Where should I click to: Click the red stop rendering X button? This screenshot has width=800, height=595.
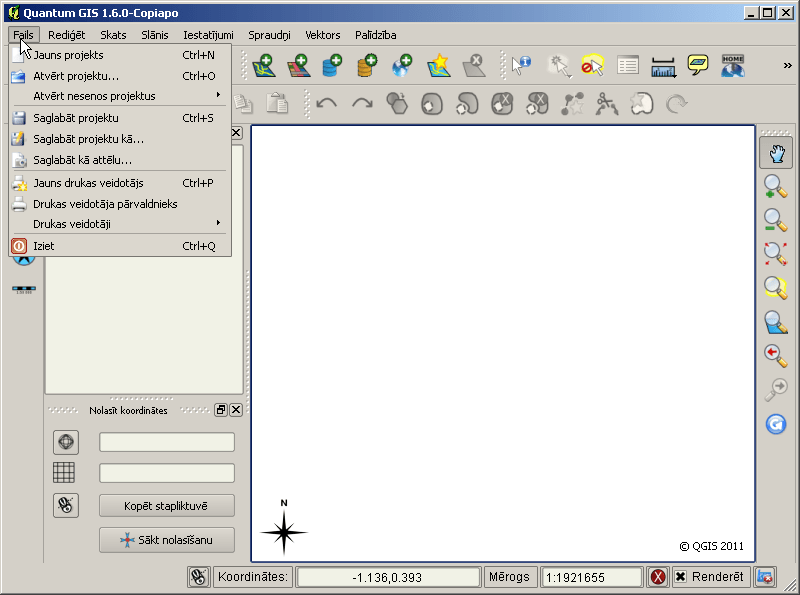[x=658, y=577]
